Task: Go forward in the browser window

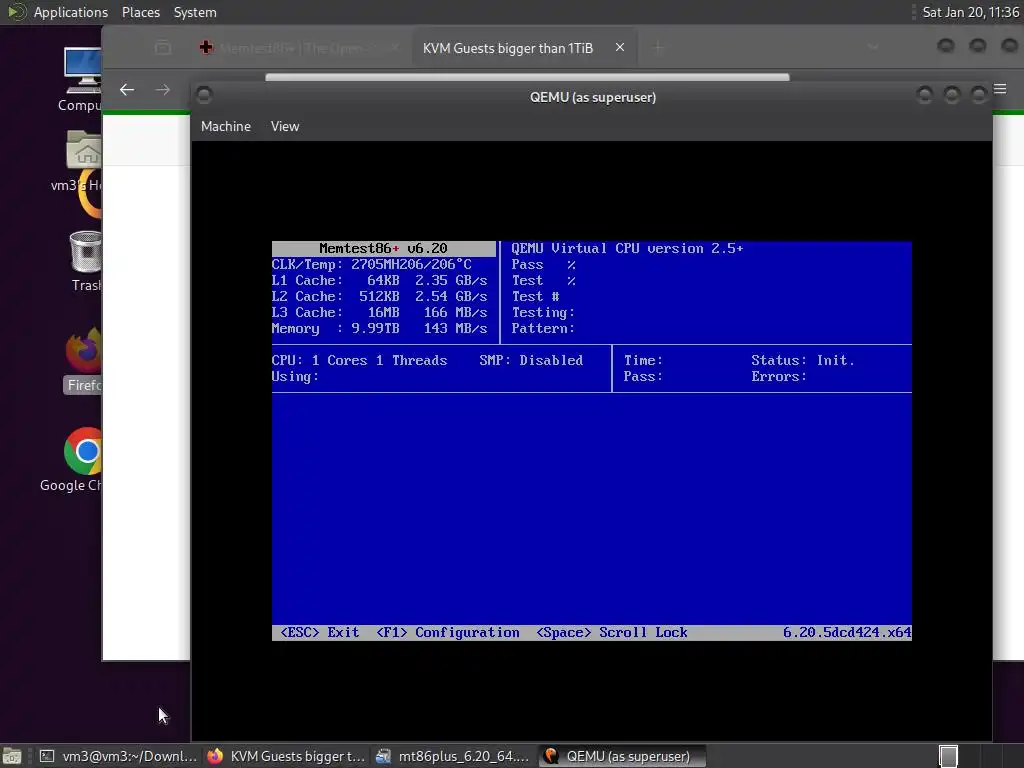Action: click(x=163, y=89)
